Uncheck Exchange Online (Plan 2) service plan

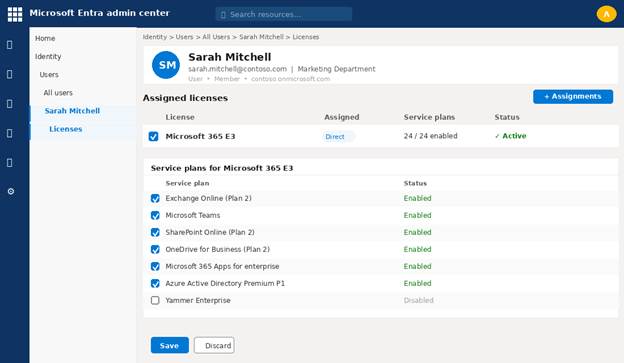click(155, 198)
